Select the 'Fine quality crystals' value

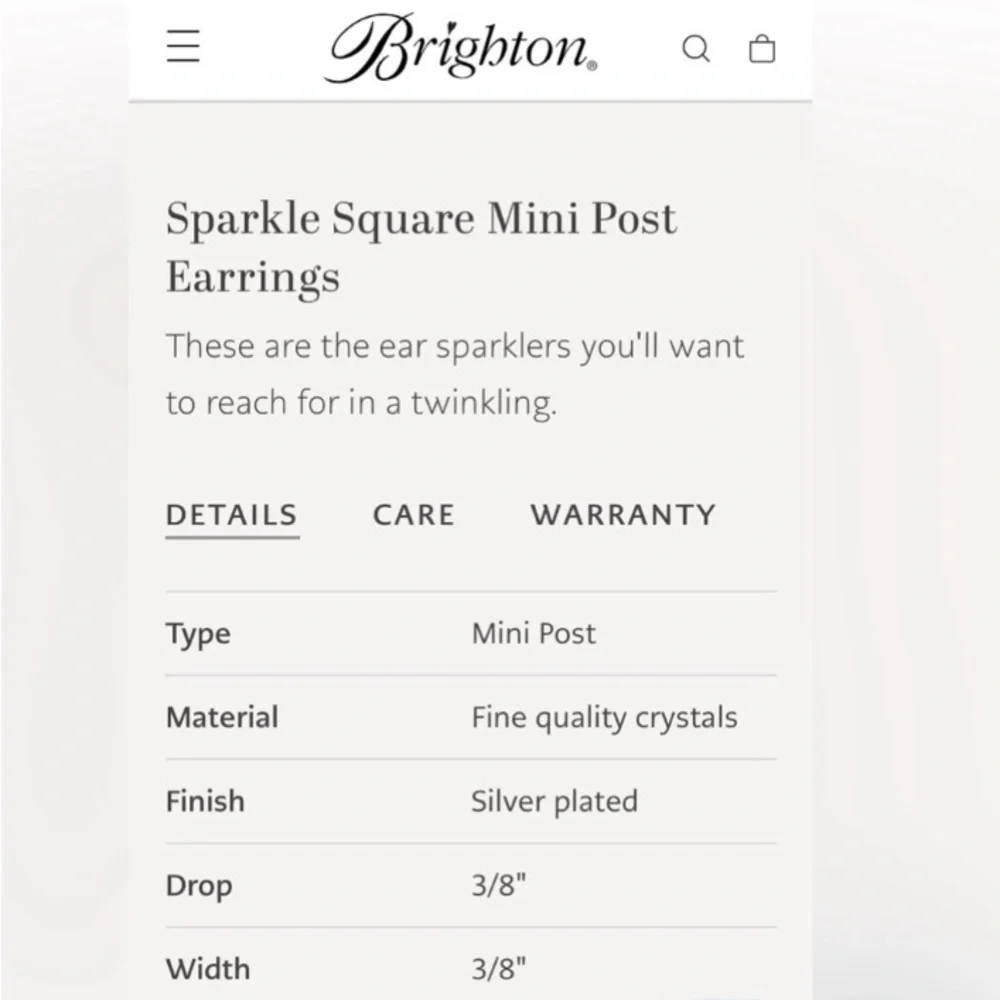604,717
